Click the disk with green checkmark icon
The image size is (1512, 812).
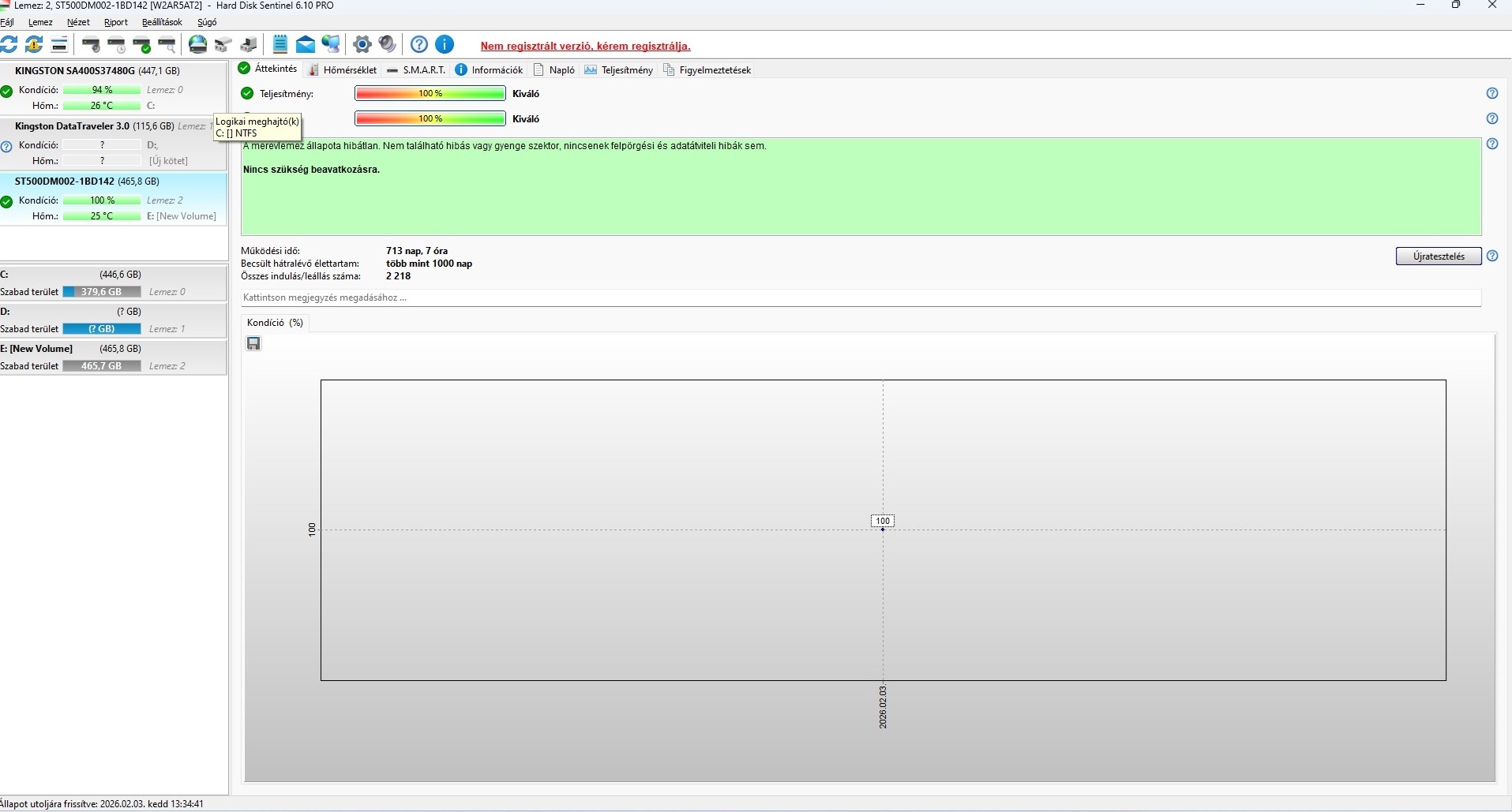[x=142, y=44]
